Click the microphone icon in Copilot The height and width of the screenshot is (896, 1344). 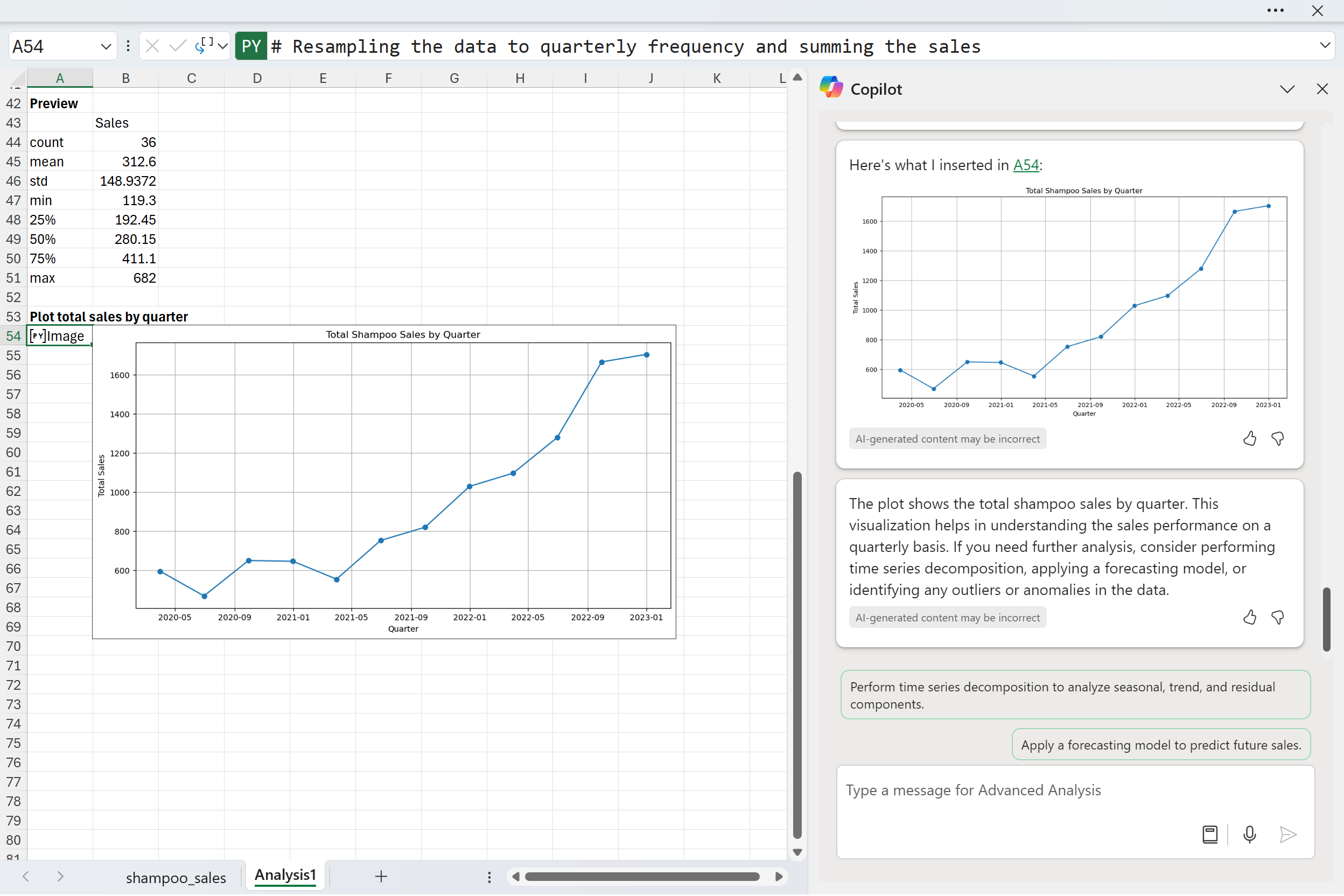pos(1249,835)
